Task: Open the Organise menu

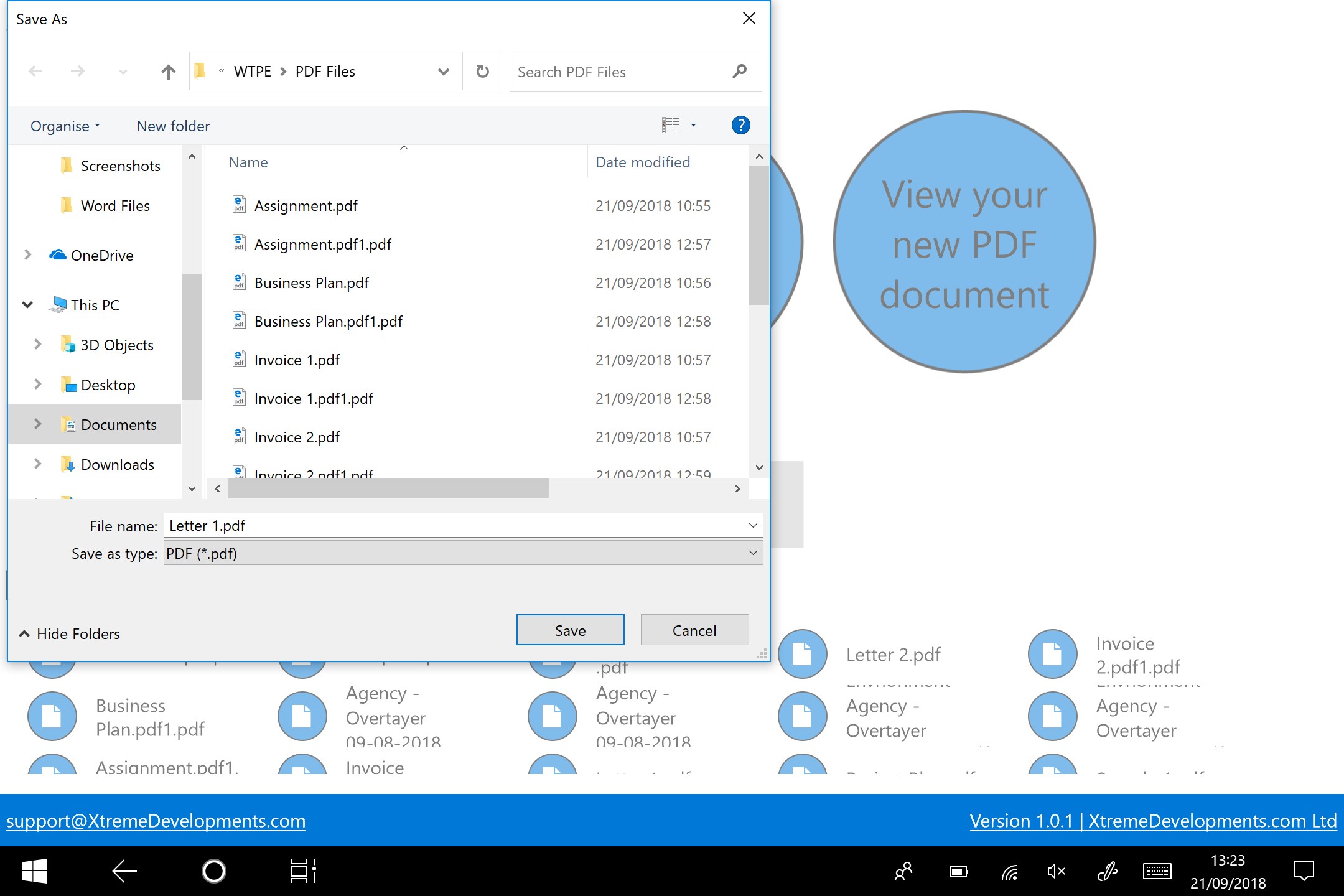Action: point(65,126)
